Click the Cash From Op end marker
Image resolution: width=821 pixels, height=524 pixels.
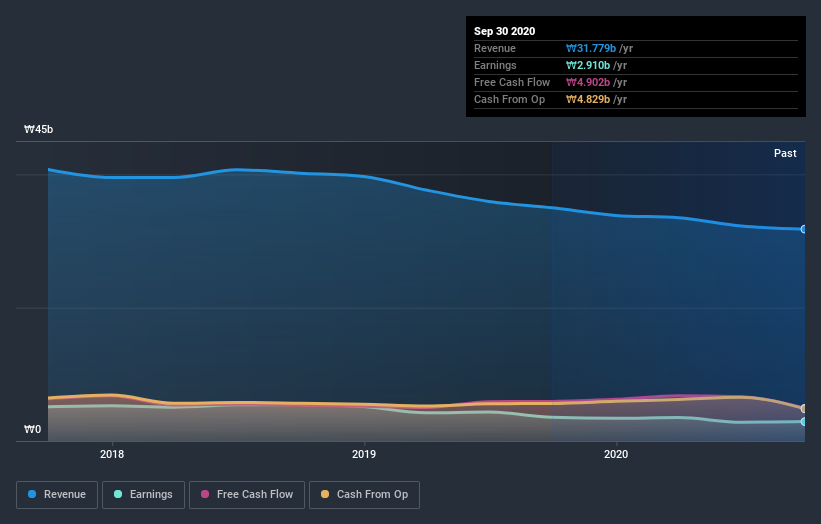804,408
